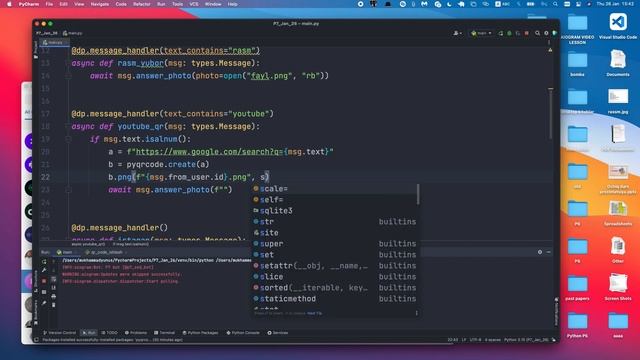Open Version Control tool window tab
640x360 pixels.
(60, 333)
